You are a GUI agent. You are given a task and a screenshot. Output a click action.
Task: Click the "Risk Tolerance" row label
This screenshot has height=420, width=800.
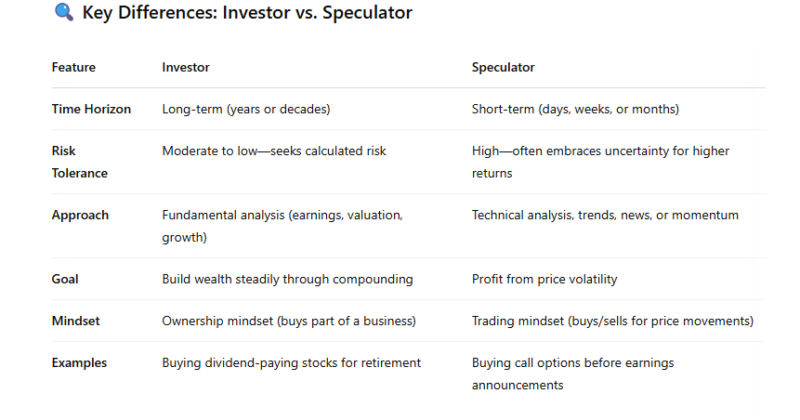pyautogui.click(x=79, y=162)
